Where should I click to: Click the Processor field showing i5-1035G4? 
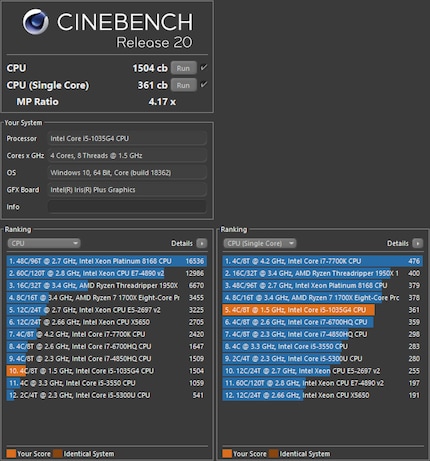click(127, 138)
